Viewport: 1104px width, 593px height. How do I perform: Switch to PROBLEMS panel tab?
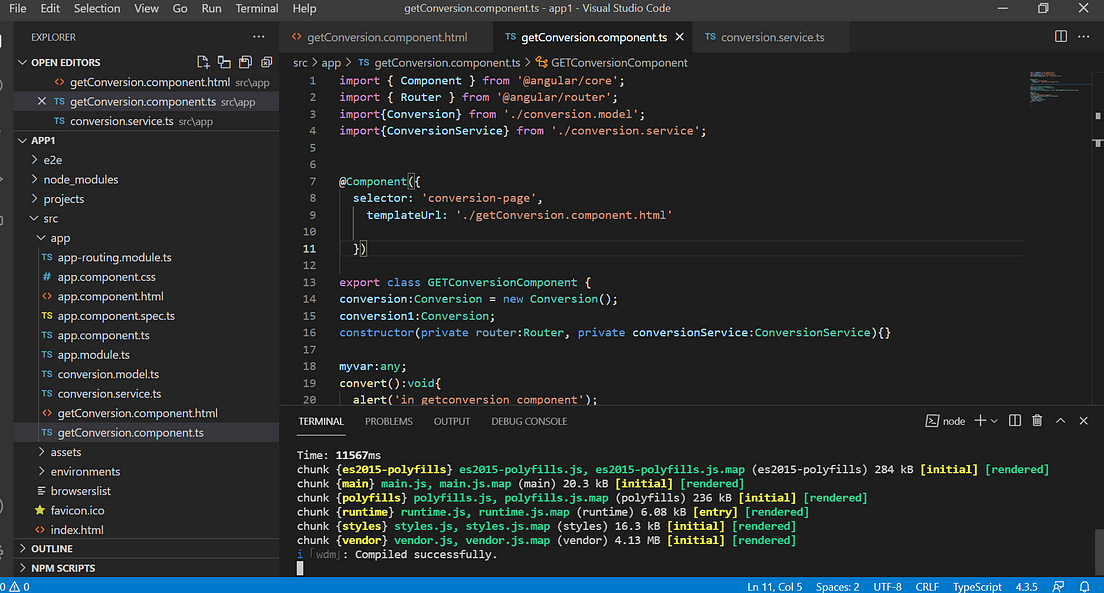(x=389, y=421)
